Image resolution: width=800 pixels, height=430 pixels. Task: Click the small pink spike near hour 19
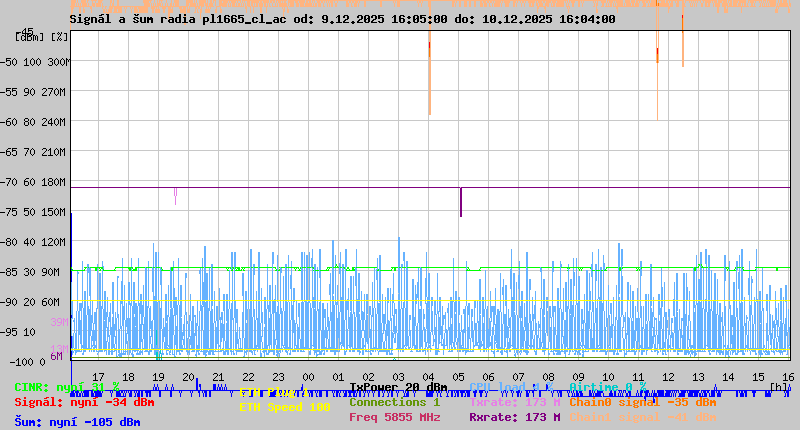pos(175,194)
